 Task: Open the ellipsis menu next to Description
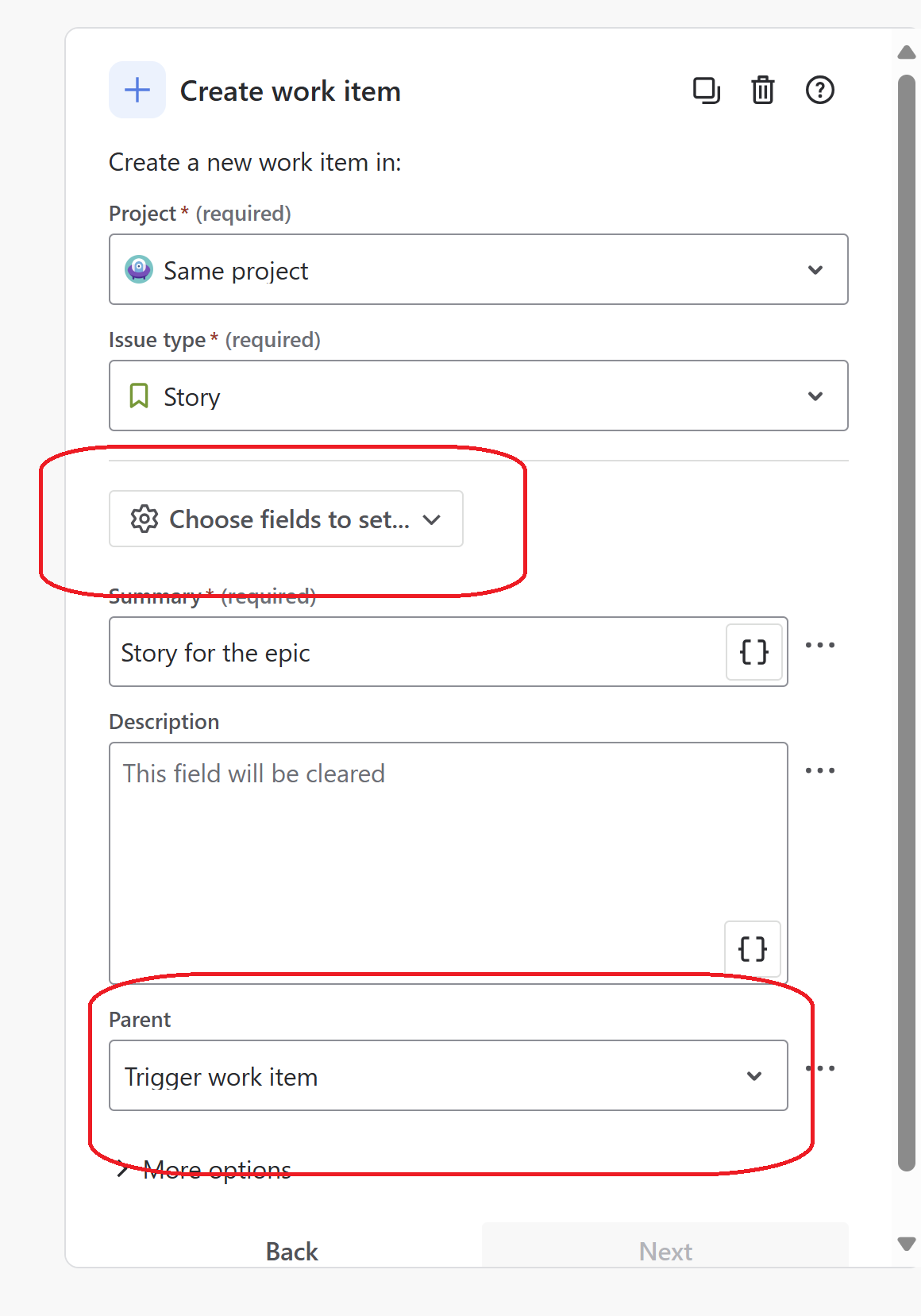(820, 770)
